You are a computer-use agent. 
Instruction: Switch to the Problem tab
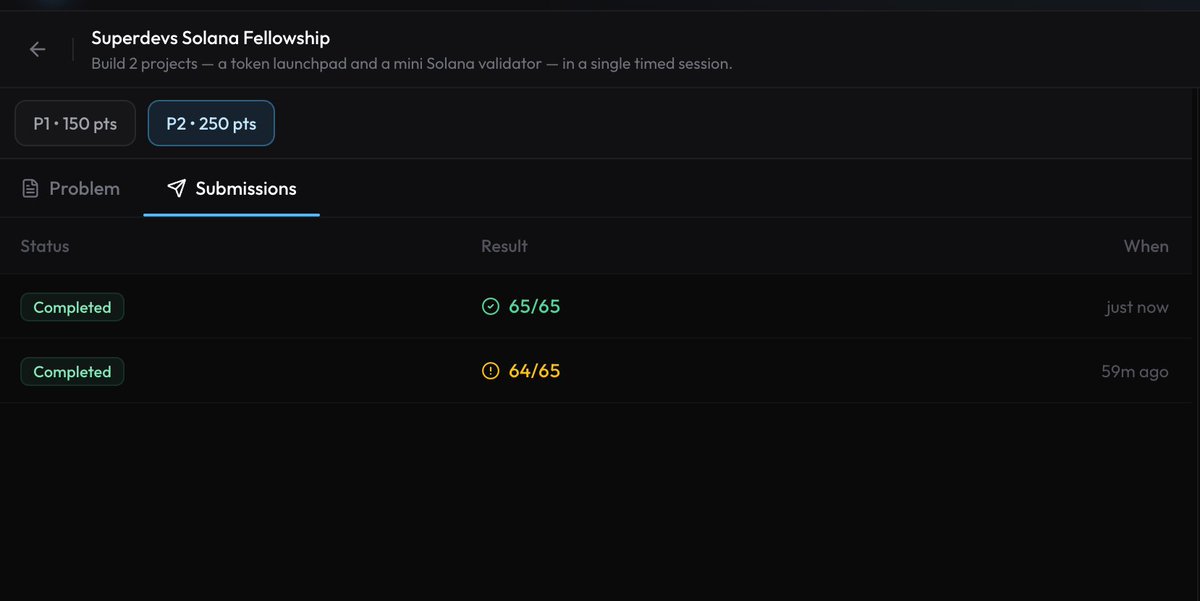click(x=71, y=188)
